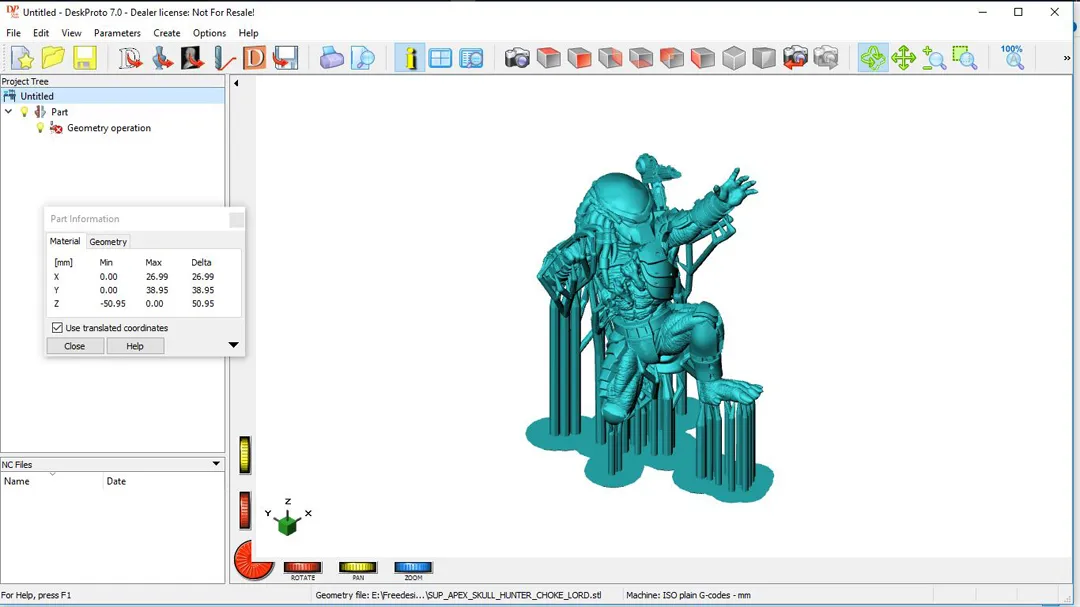Expand the Part Information dialog with the black triangle
The image size is (1080, 607).
tap(233, 344)
